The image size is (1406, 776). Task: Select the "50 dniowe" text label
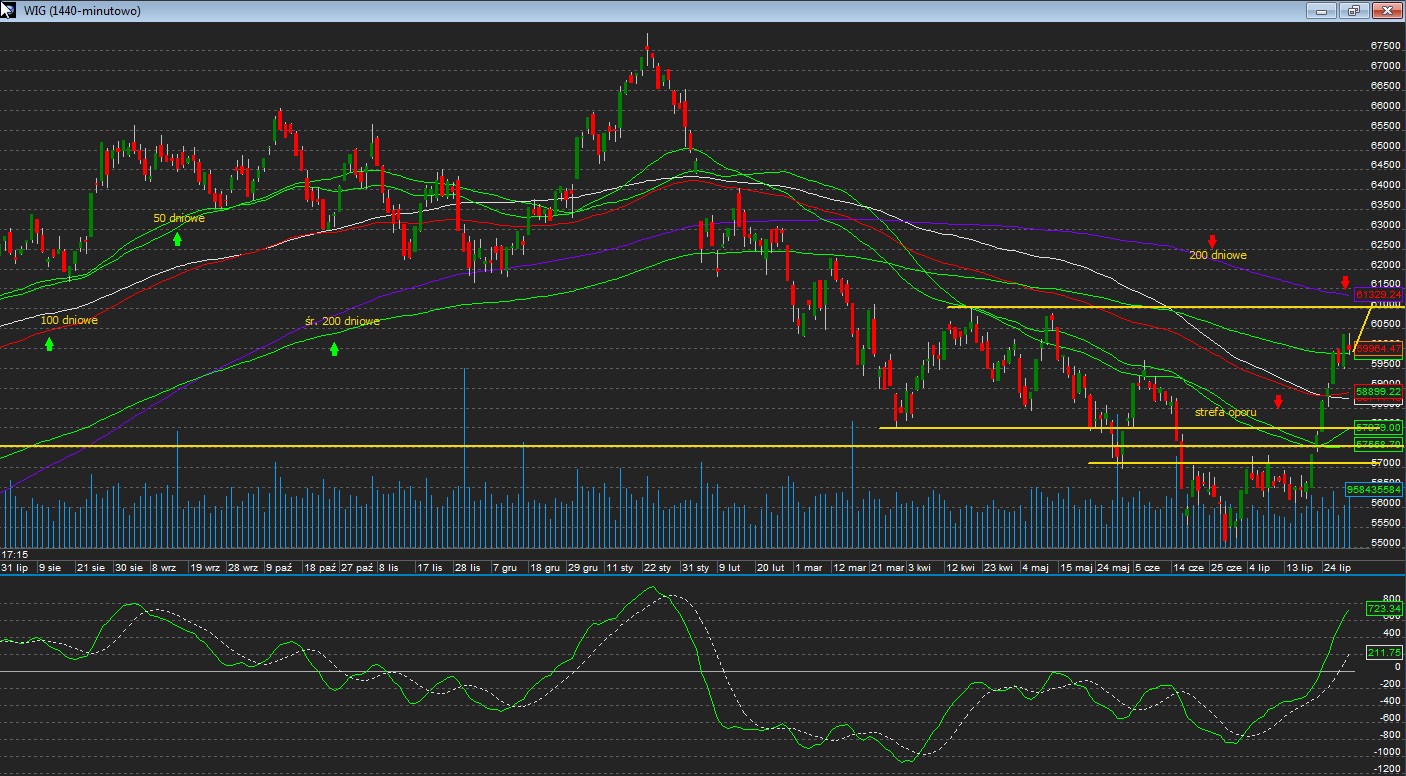179,218
